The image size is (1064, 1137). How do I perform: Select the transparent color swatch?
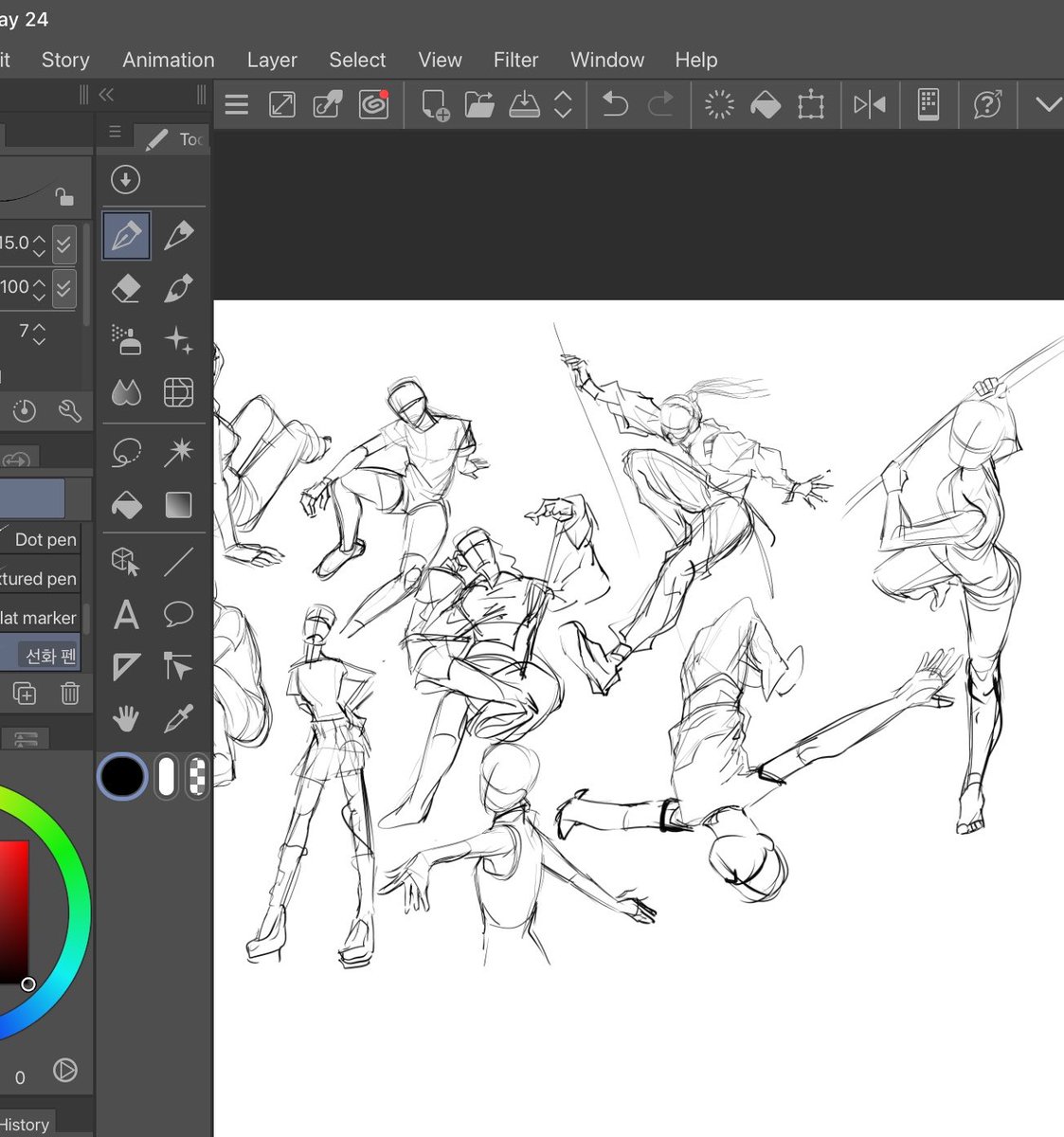pyautogui.click(x=197, y=778)
